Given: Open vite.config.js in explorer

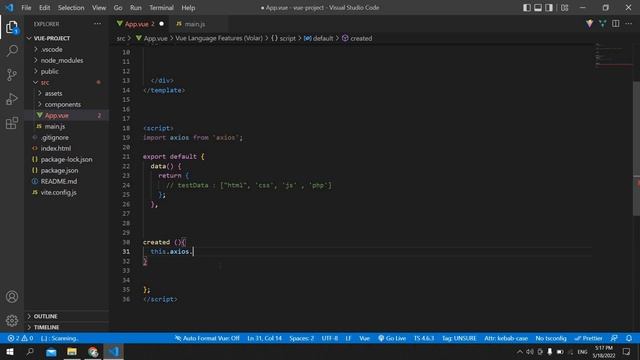Looking at the screenshot, I should [67, 192].
